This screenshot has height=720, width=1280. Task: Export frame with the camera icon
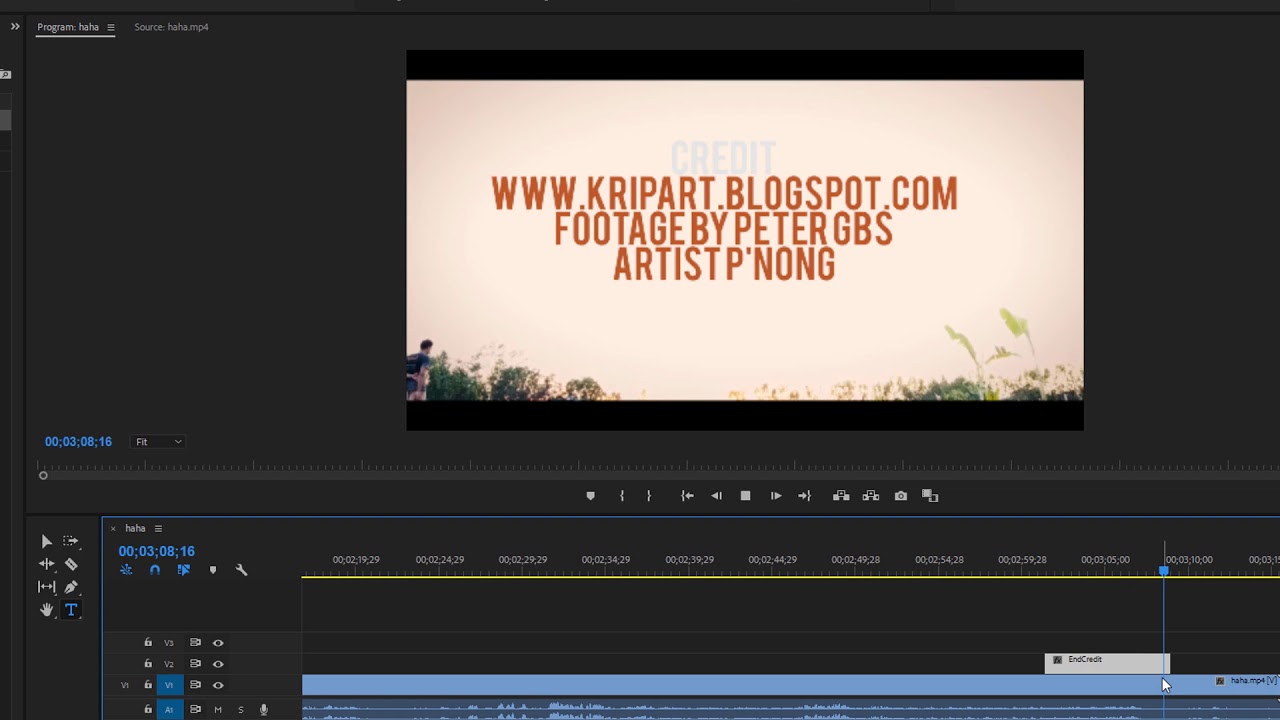(901, 496)
